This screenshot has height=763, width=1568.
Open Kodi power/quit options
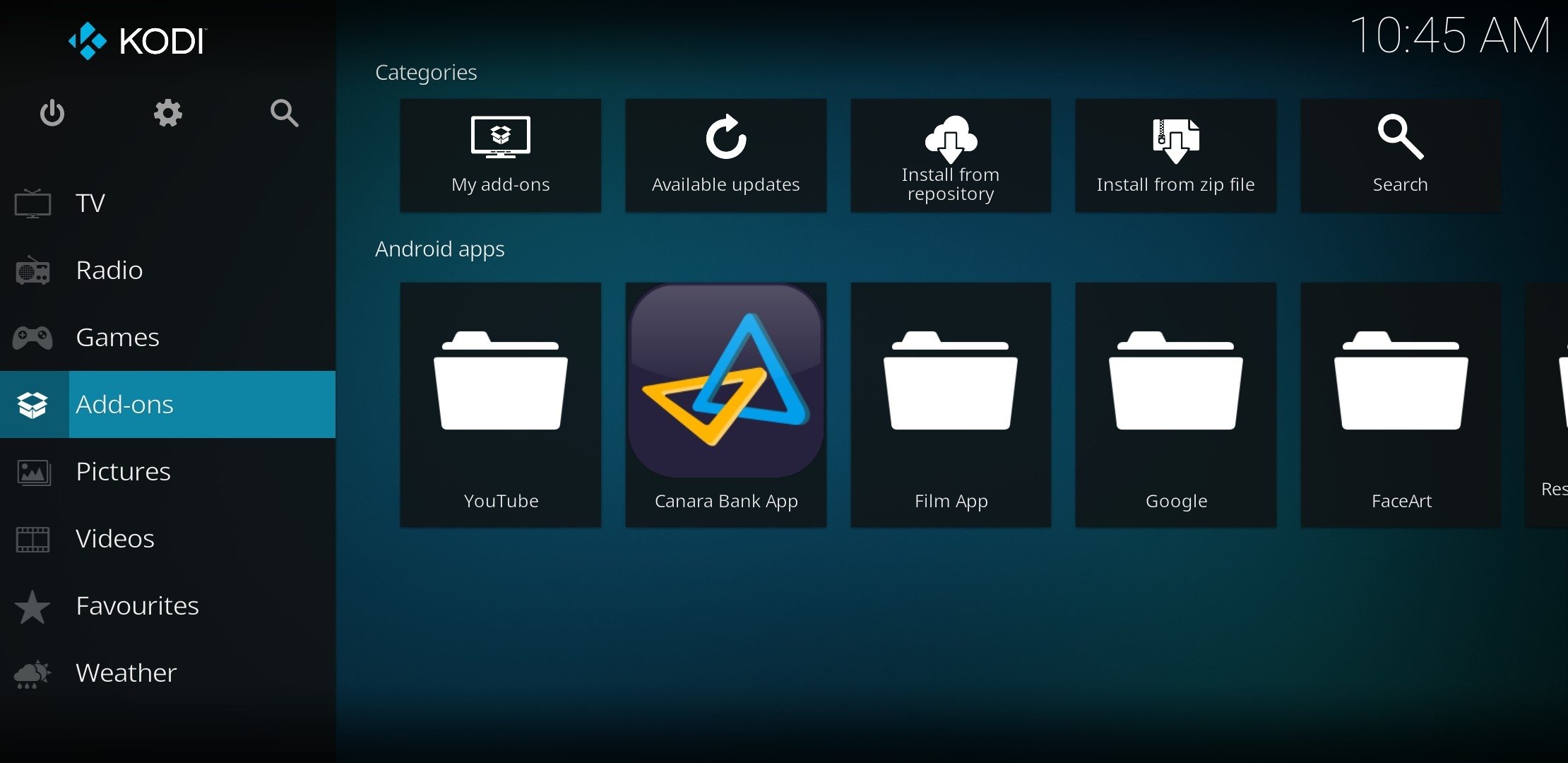click(x=52, y=111)
